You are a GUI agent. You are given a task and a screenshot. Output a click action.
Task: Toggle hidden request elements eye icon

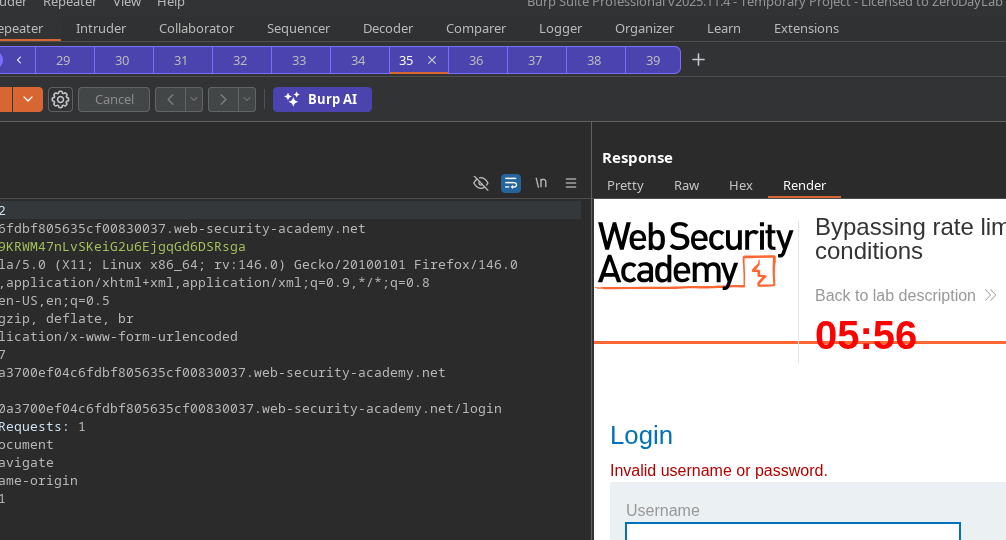pos(481,183)
